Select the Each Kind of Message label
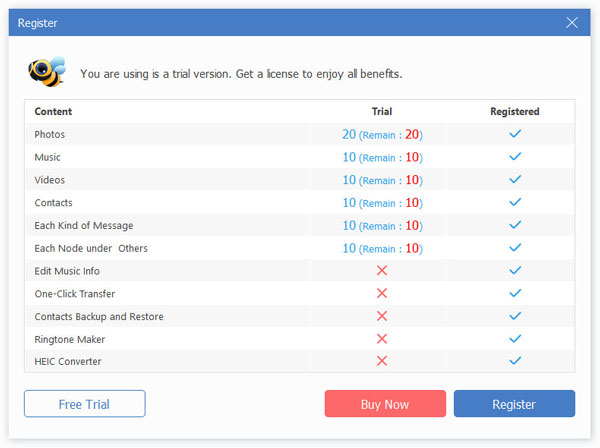Viewport: 600px width, 448px height. (x=84, y=226)
